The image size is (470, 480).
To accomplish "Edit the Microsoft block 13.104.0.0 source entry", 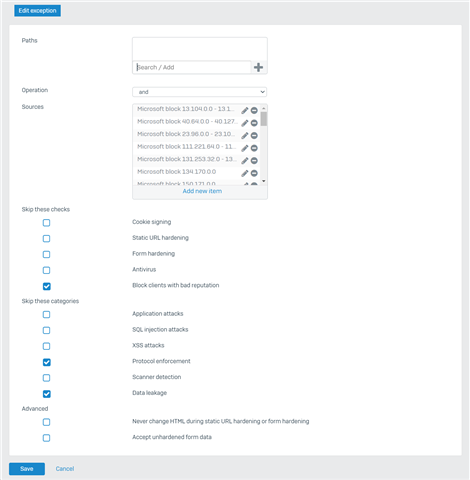I will (245, 110).
